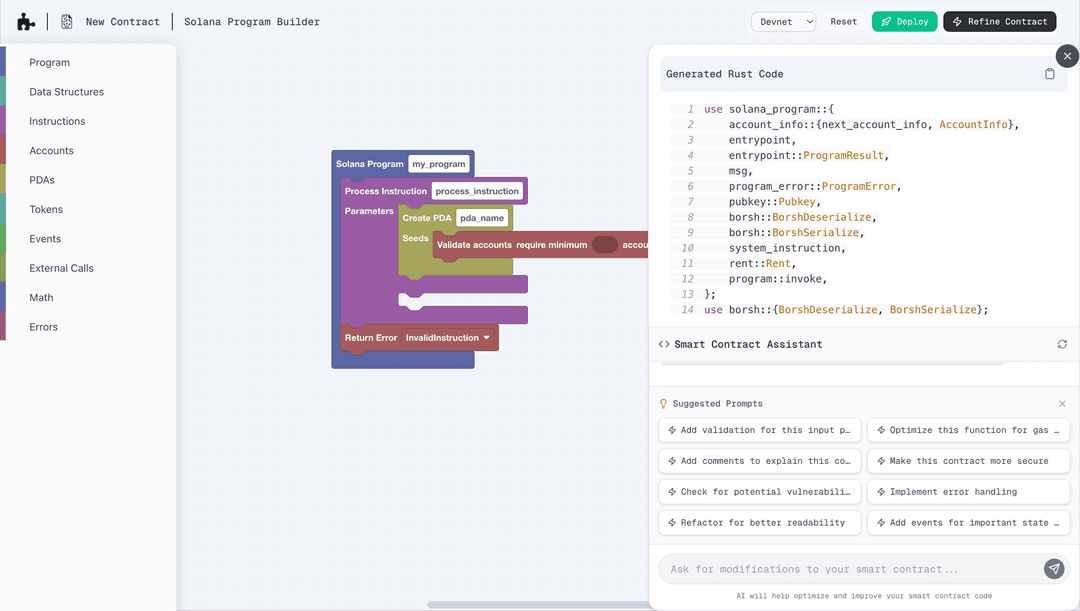Image resolution: width=1080 pixels, height=611 pixels.
Task: Choose 'Check for potential vulnerabilities' prompt
Action: pyautogui.click(x=758, y=492)
